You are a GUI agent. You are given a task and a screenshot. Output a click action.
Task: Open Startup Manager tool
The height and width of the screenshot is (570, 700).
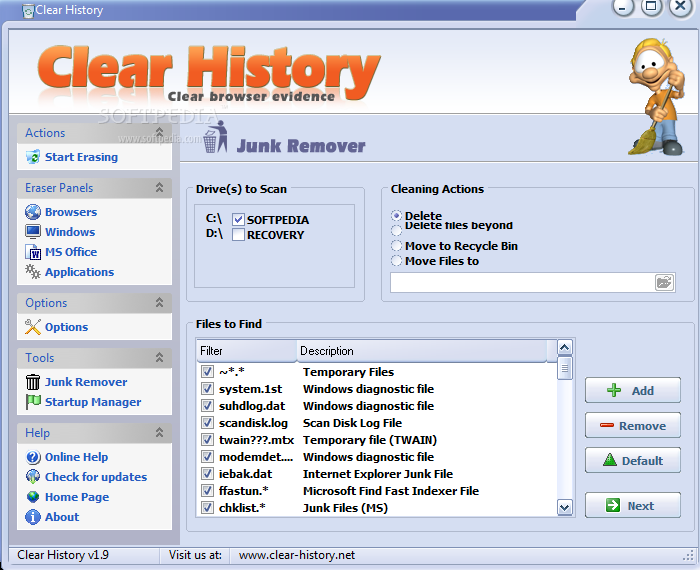pos(93,402)
